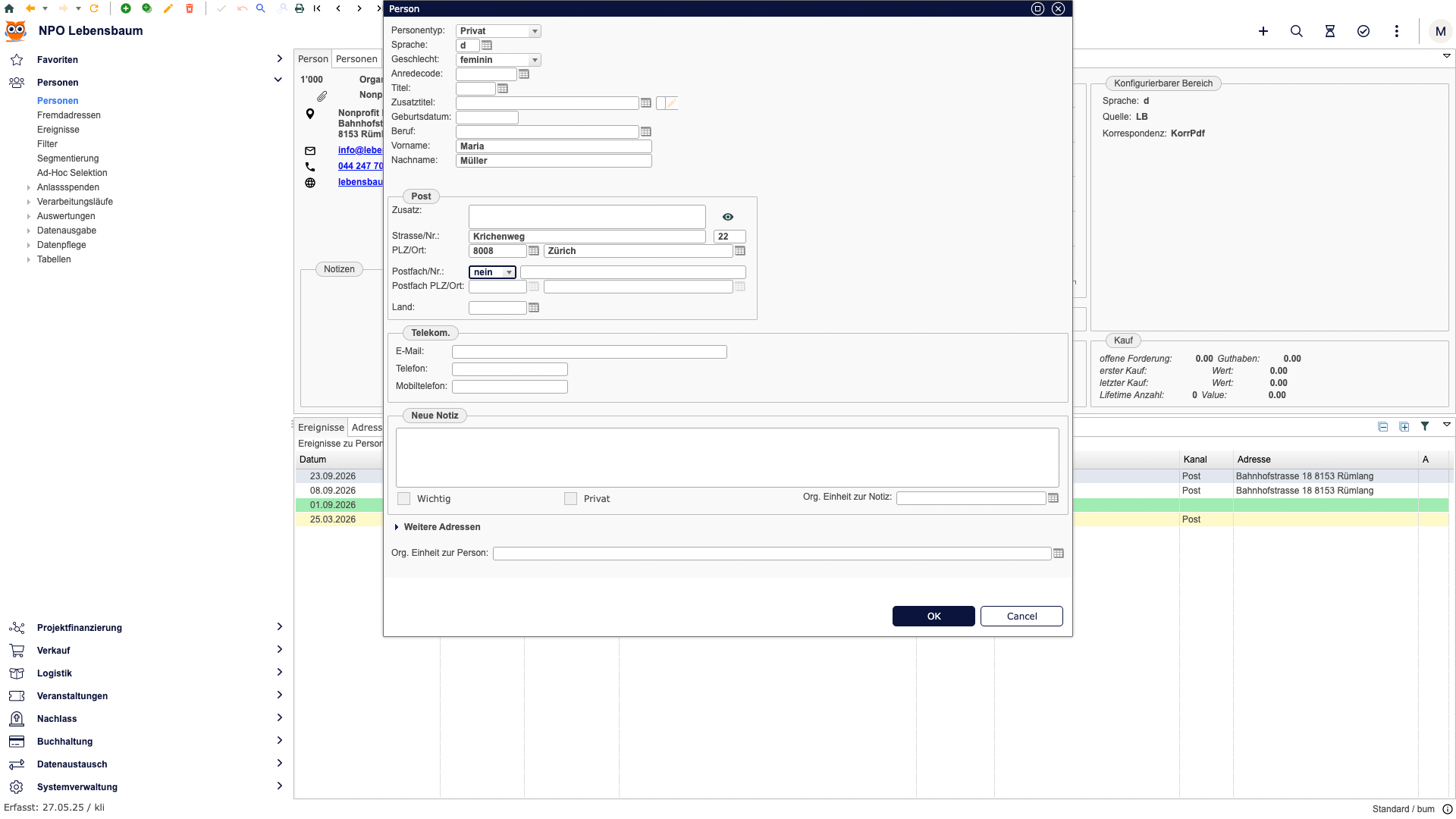This screenshot has height=819, width=1456.
Task: Open the Anredecode lookup icon
Action: tap(524, 74)
